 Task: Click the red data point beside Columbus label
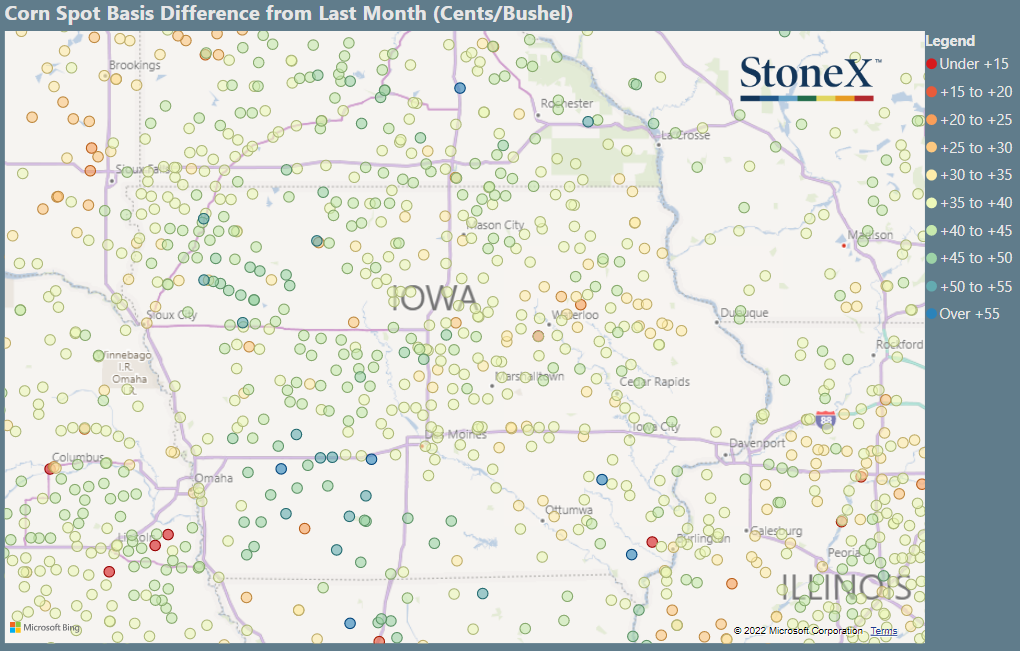point(49,468)
